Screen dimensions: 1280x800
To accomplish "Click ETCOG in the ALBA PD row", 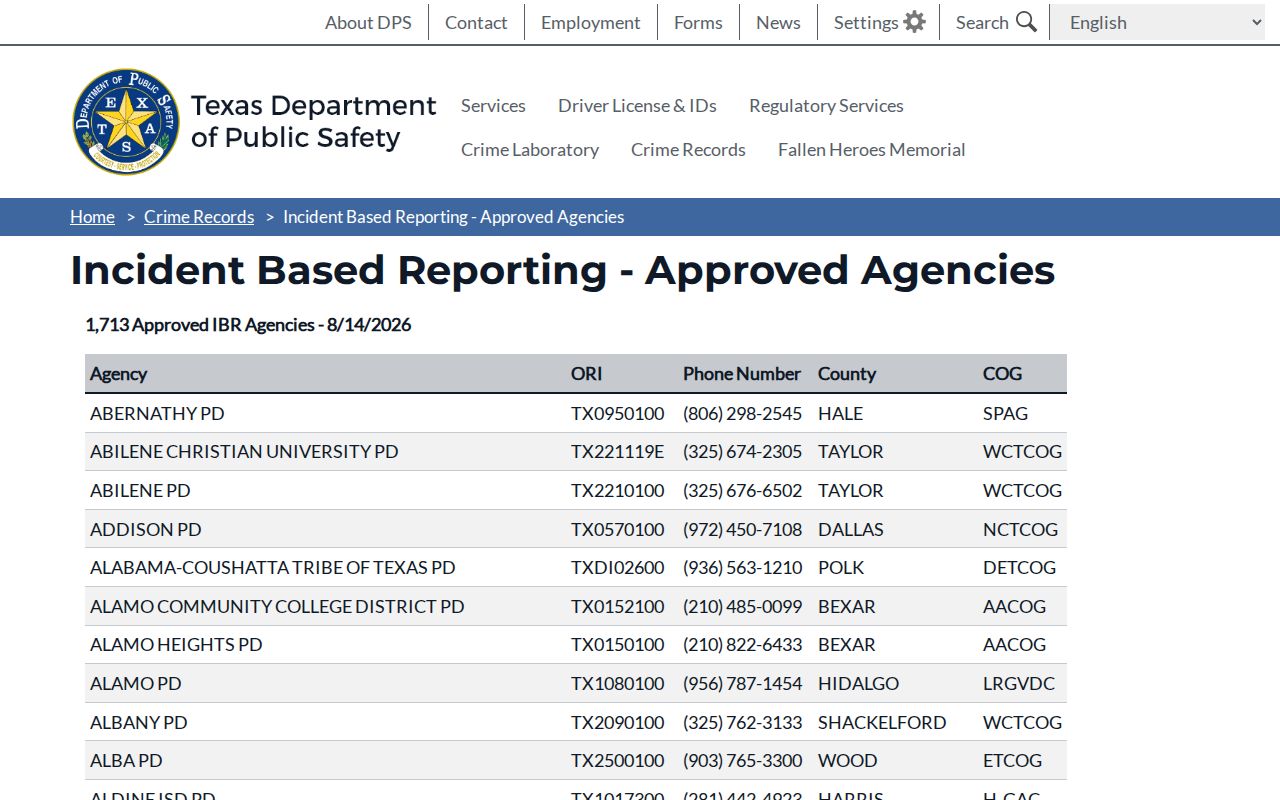I will coord(1012,760).
